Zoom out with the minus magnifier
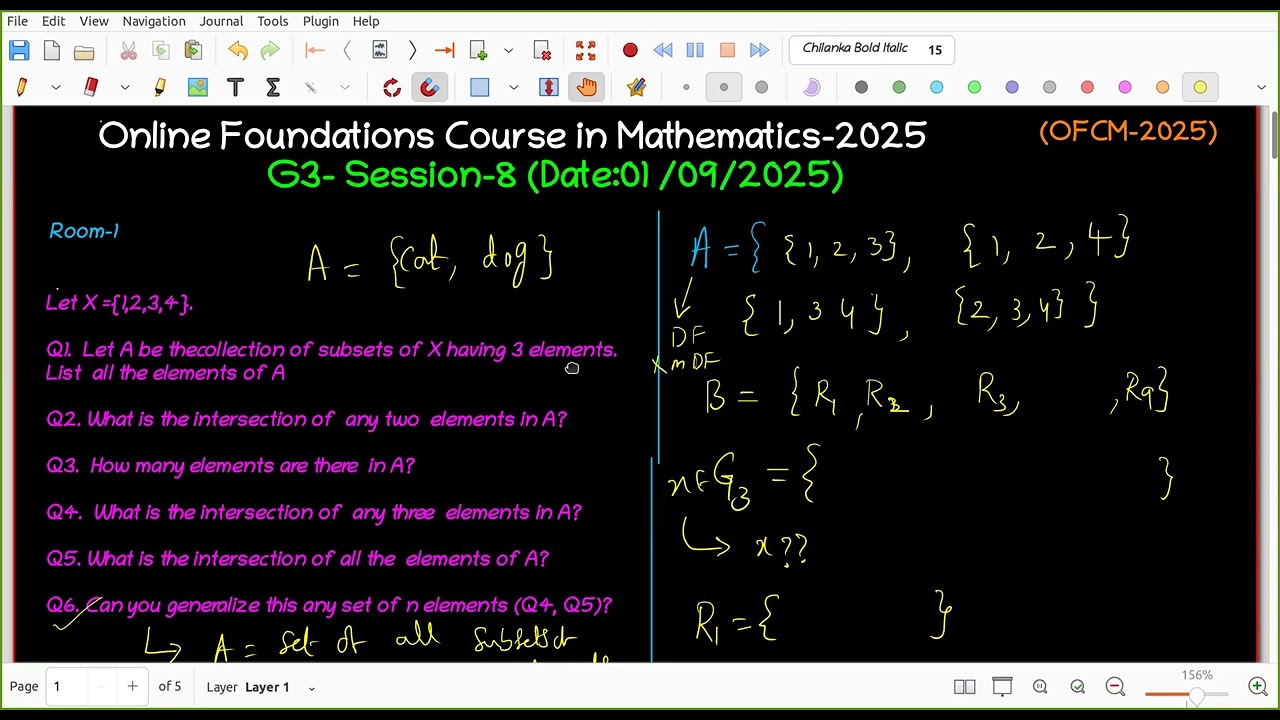Screen dimensions: 1280x720 pos(1116,686)
